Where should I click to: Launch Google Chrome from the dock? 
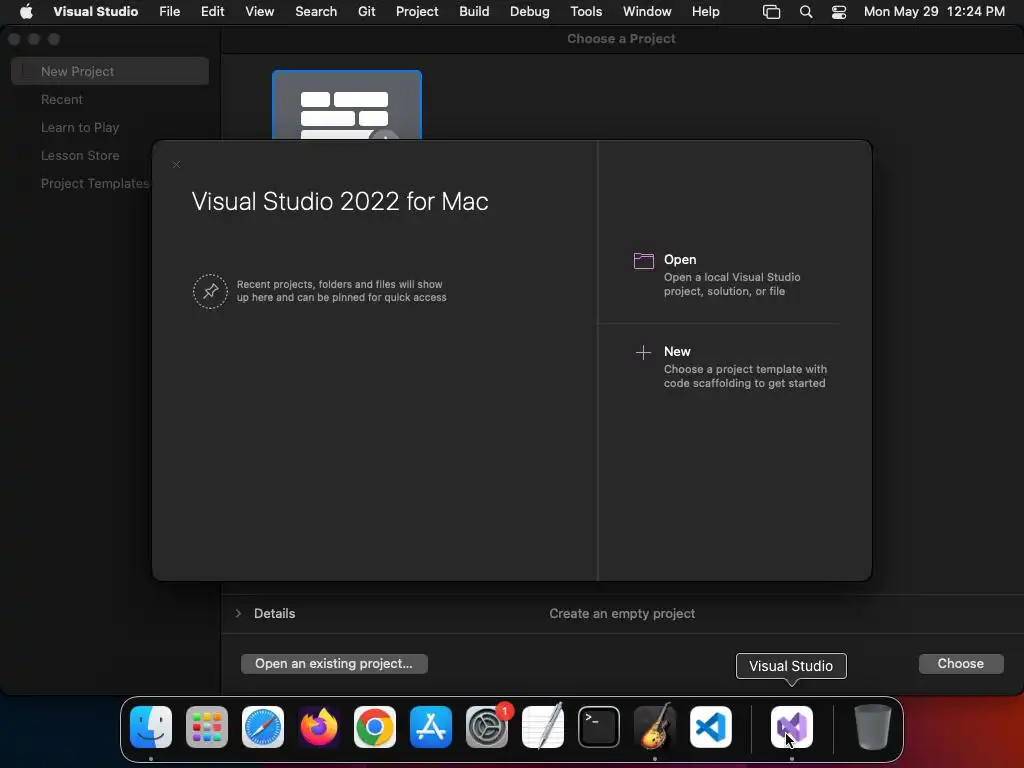point(375,727)
